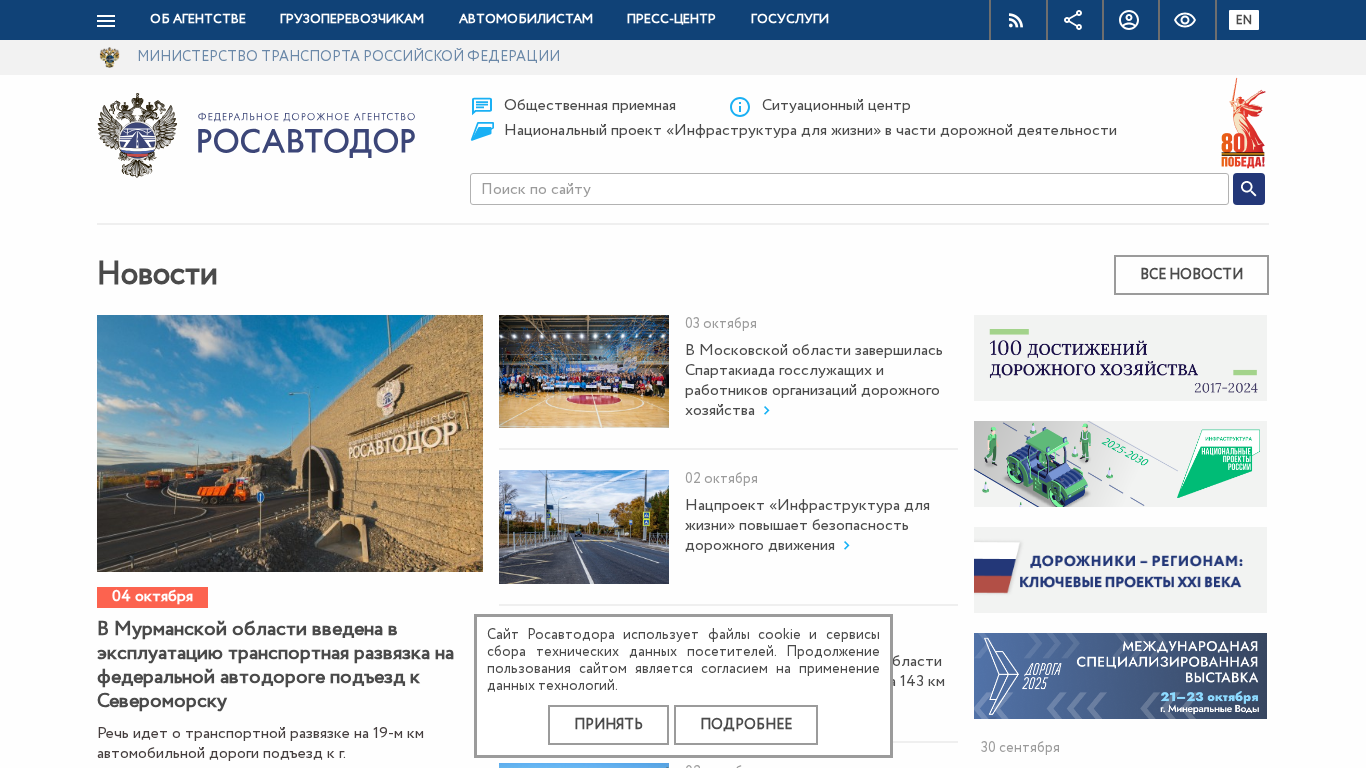
Task: Open the Rosavtodor tunnel wall news photo
Action: (x=290, y=443)
